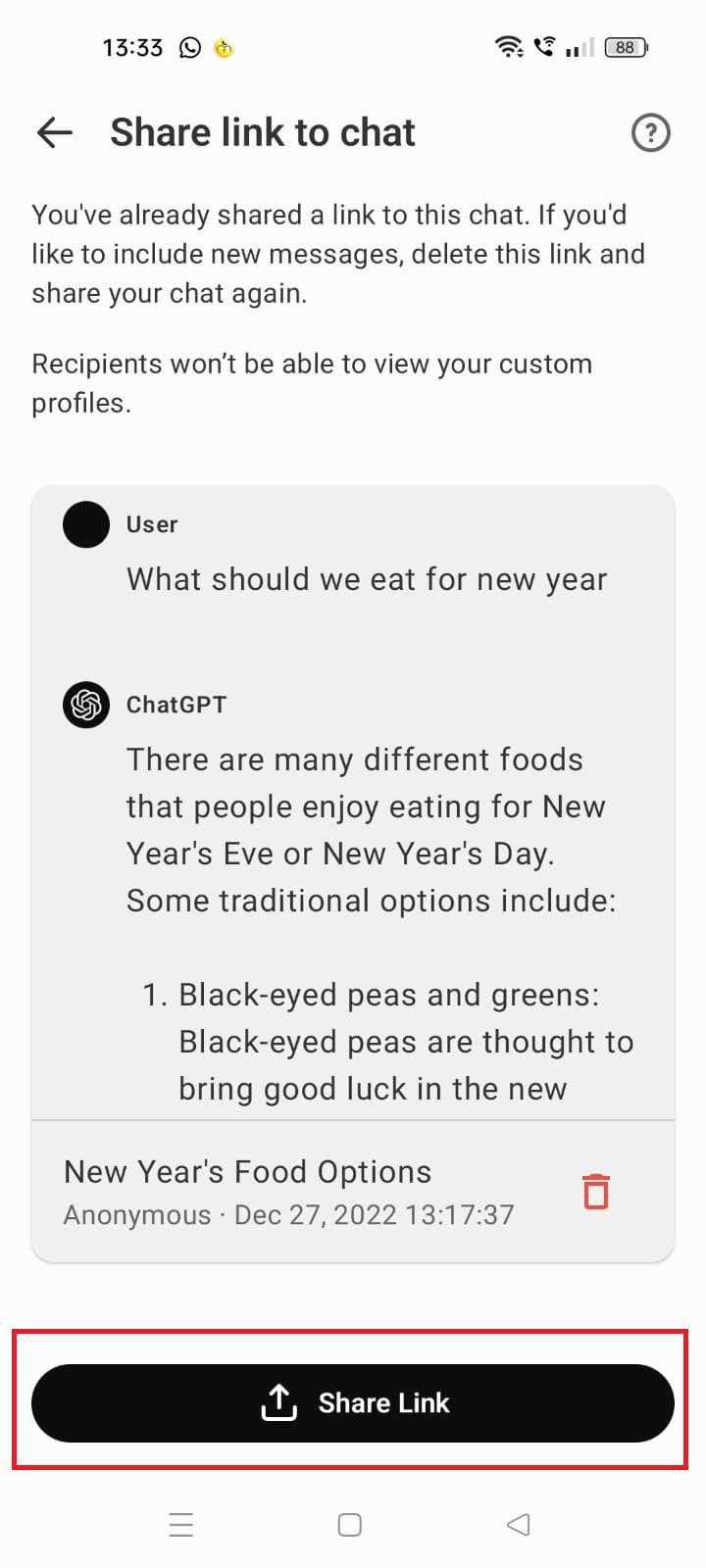Tap the "Share link to chat" title
Viewport: 706px width, 1568px height.
(263, 132)
